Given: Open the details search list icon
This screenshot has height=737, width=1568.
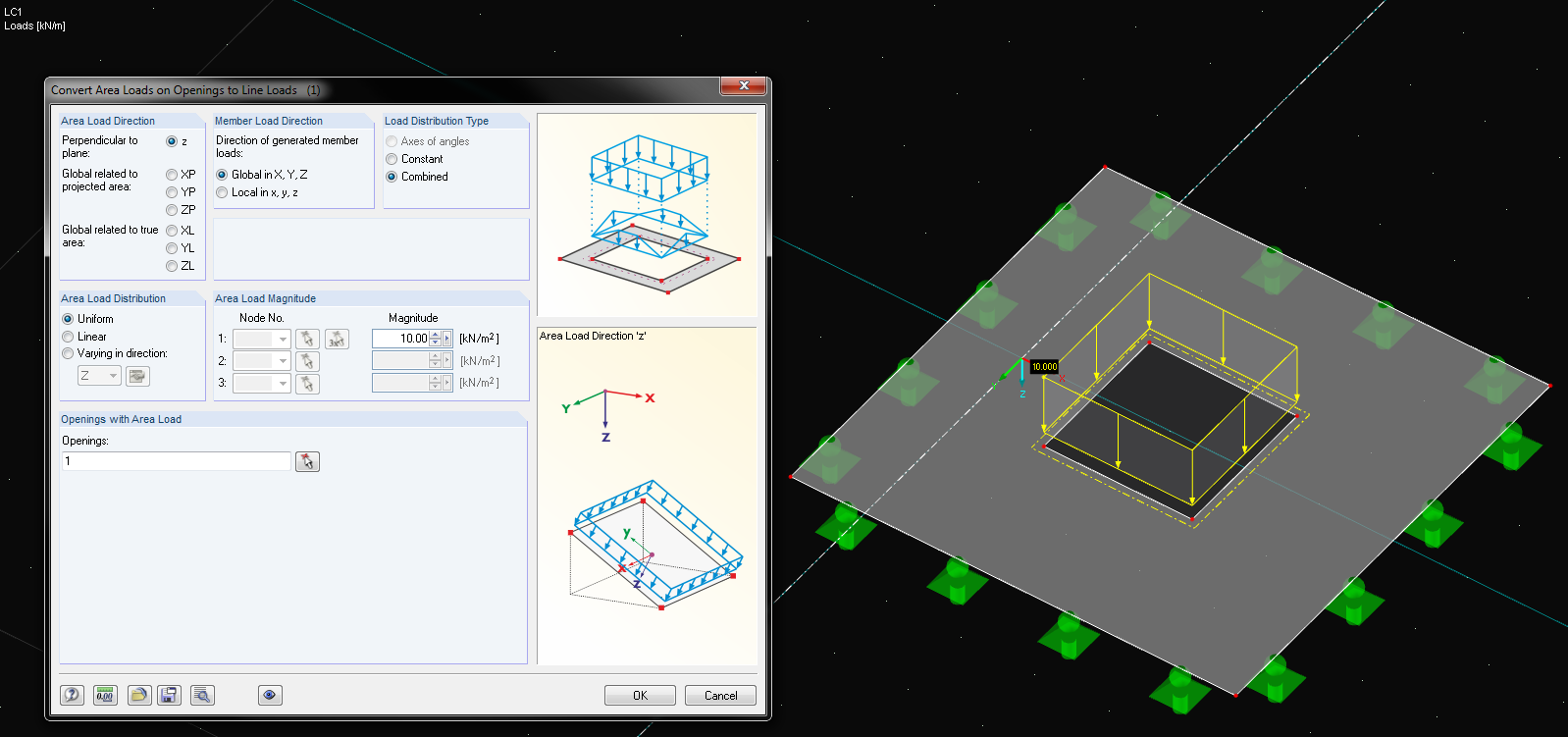Looking at the screenshot, I should click(x=202, y=695).
